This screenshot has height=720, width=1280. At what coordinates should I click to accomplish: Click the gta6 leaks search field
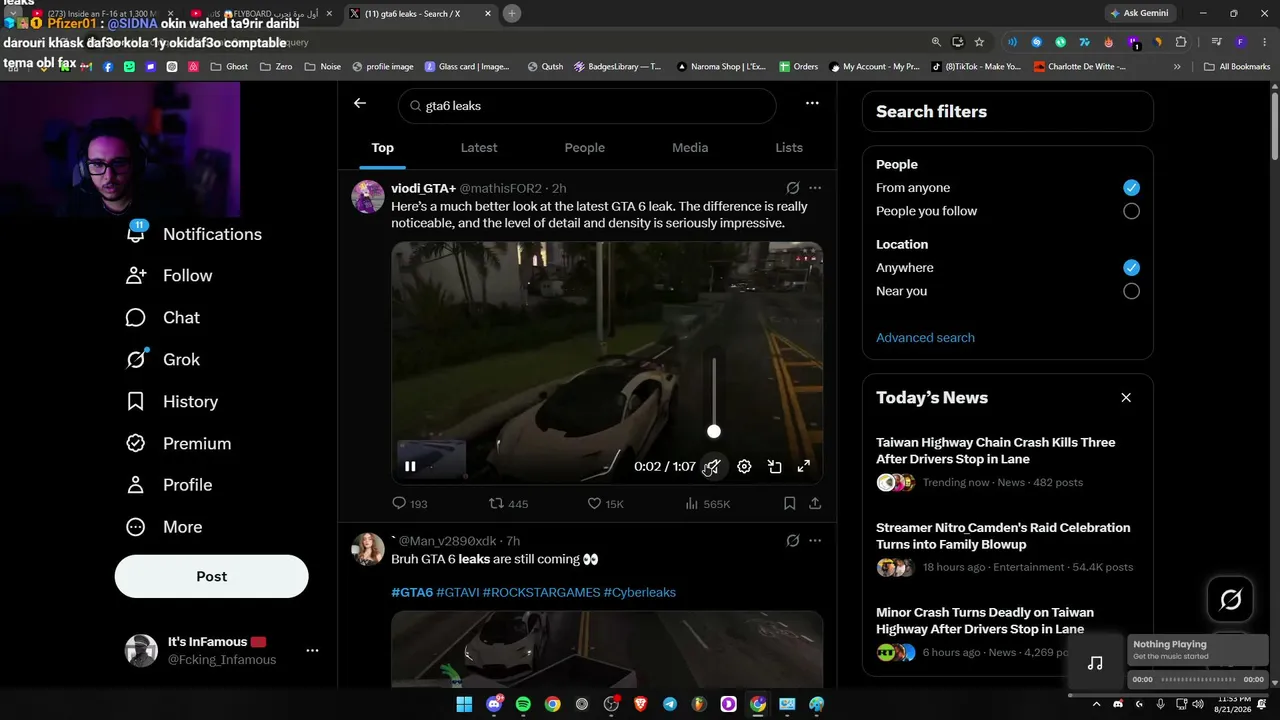tap(587, 105)
